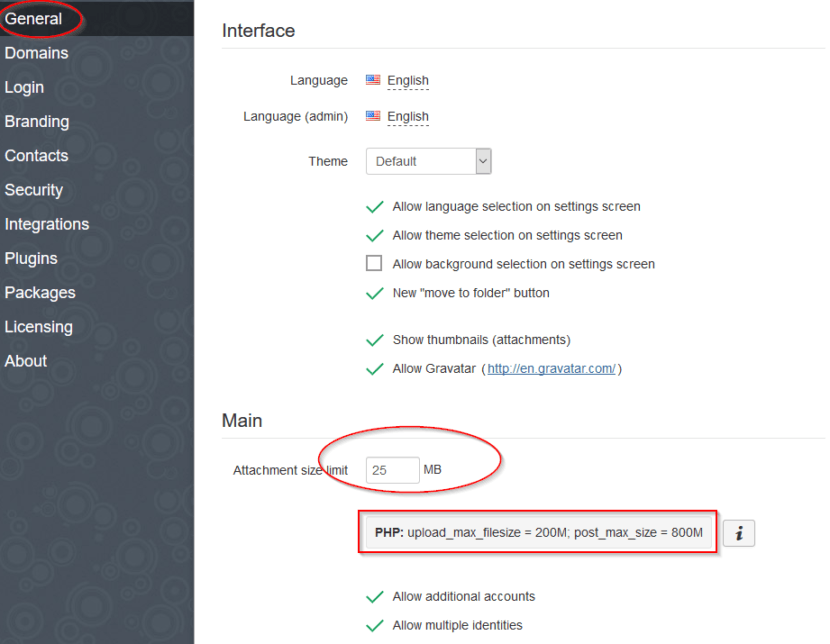This screenshot has width=830, height=644.
Task: Select the Licensing sidebar entry
Action: click(39, 327)
